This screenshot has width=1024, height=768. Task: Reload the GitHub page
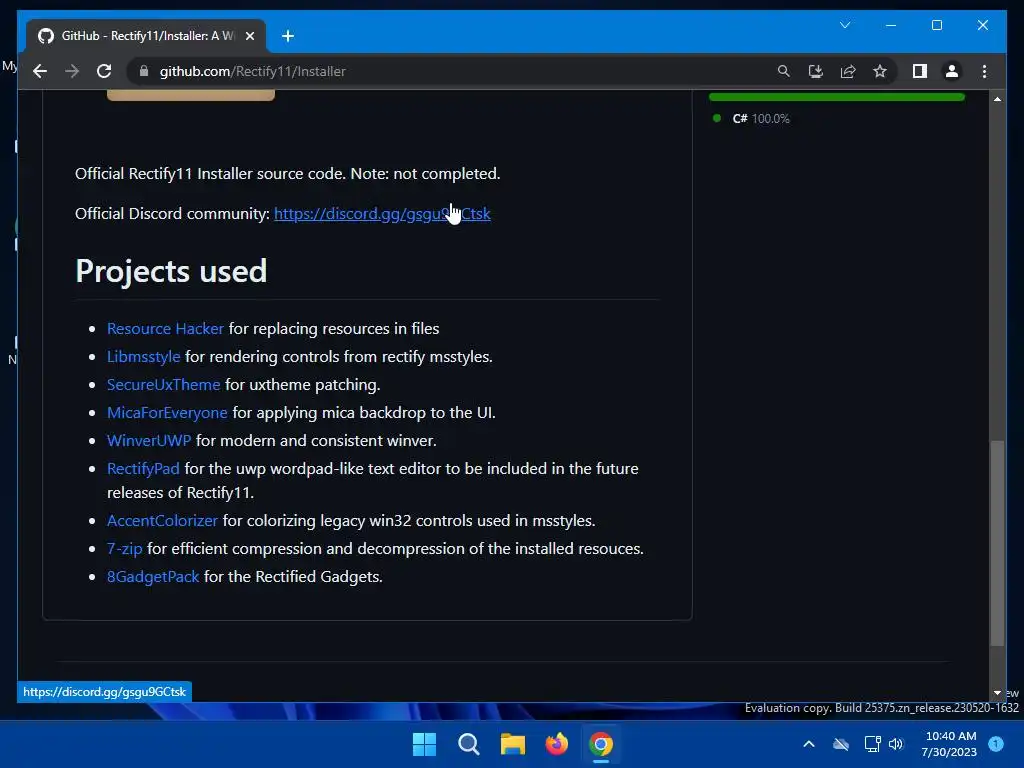pyautogui.click(x=104, y=71)
